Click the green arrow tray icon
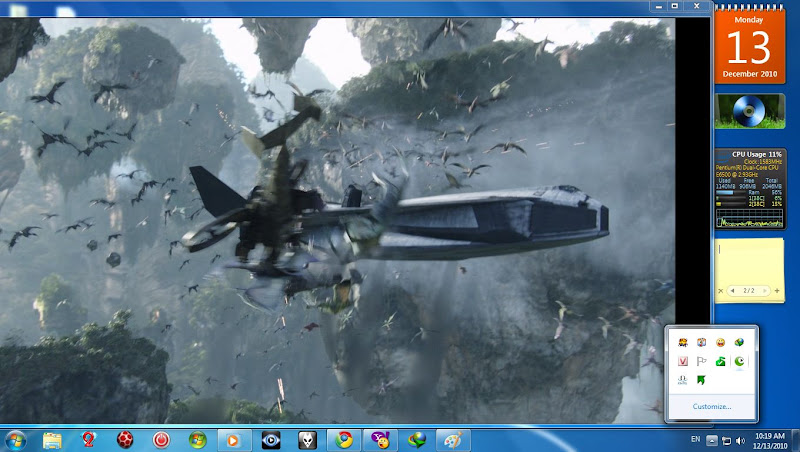Screen dimensions: 800x452 click(702, 380)
